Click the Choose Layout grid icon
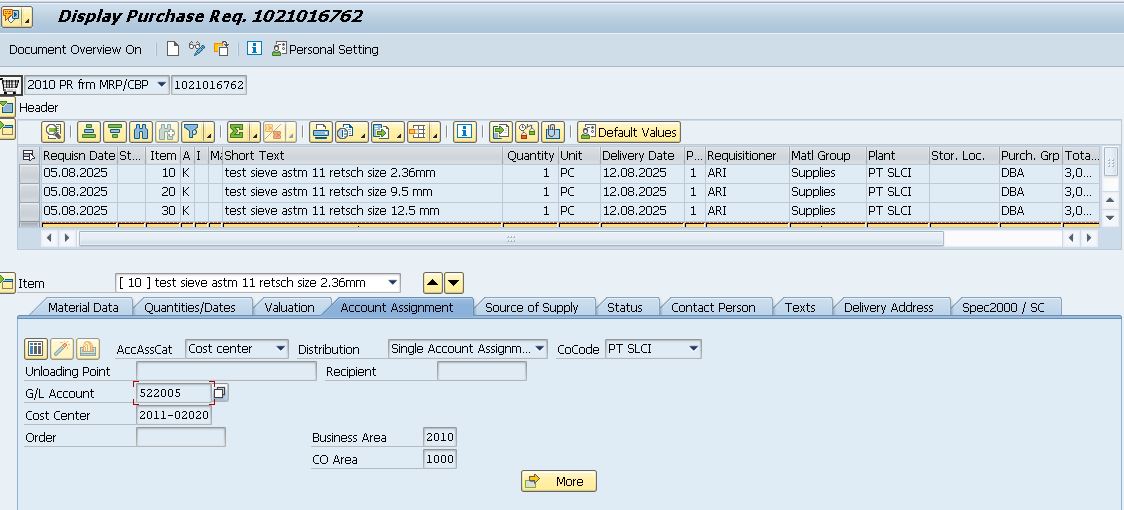 pos(419,132)
